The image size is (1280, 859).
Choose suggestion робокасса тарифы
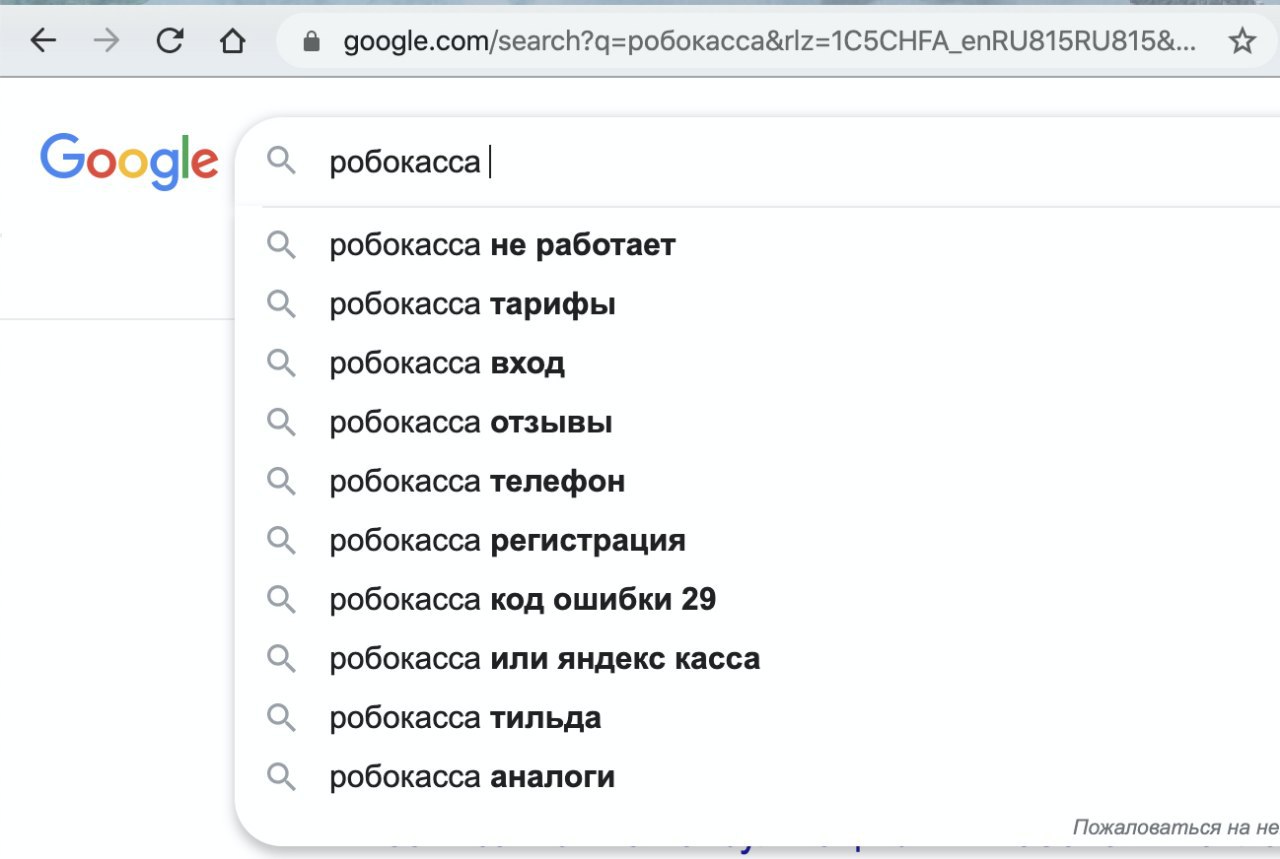757,304
